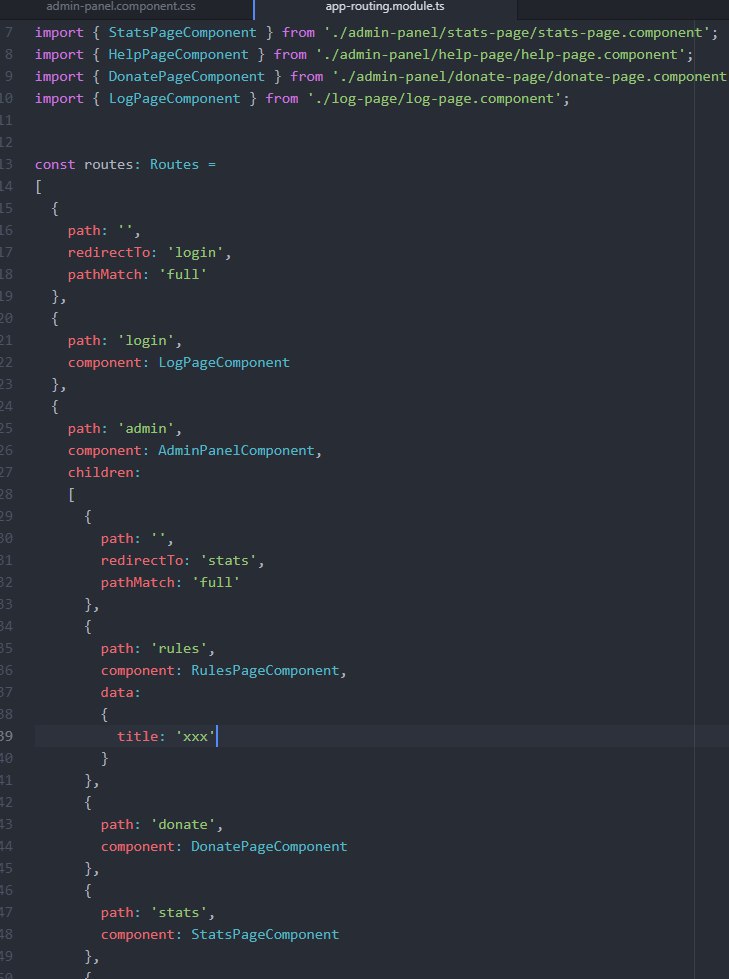
Task: Click the path: 'stats' line
Action: pyautogui.click(x=158, y=912)
